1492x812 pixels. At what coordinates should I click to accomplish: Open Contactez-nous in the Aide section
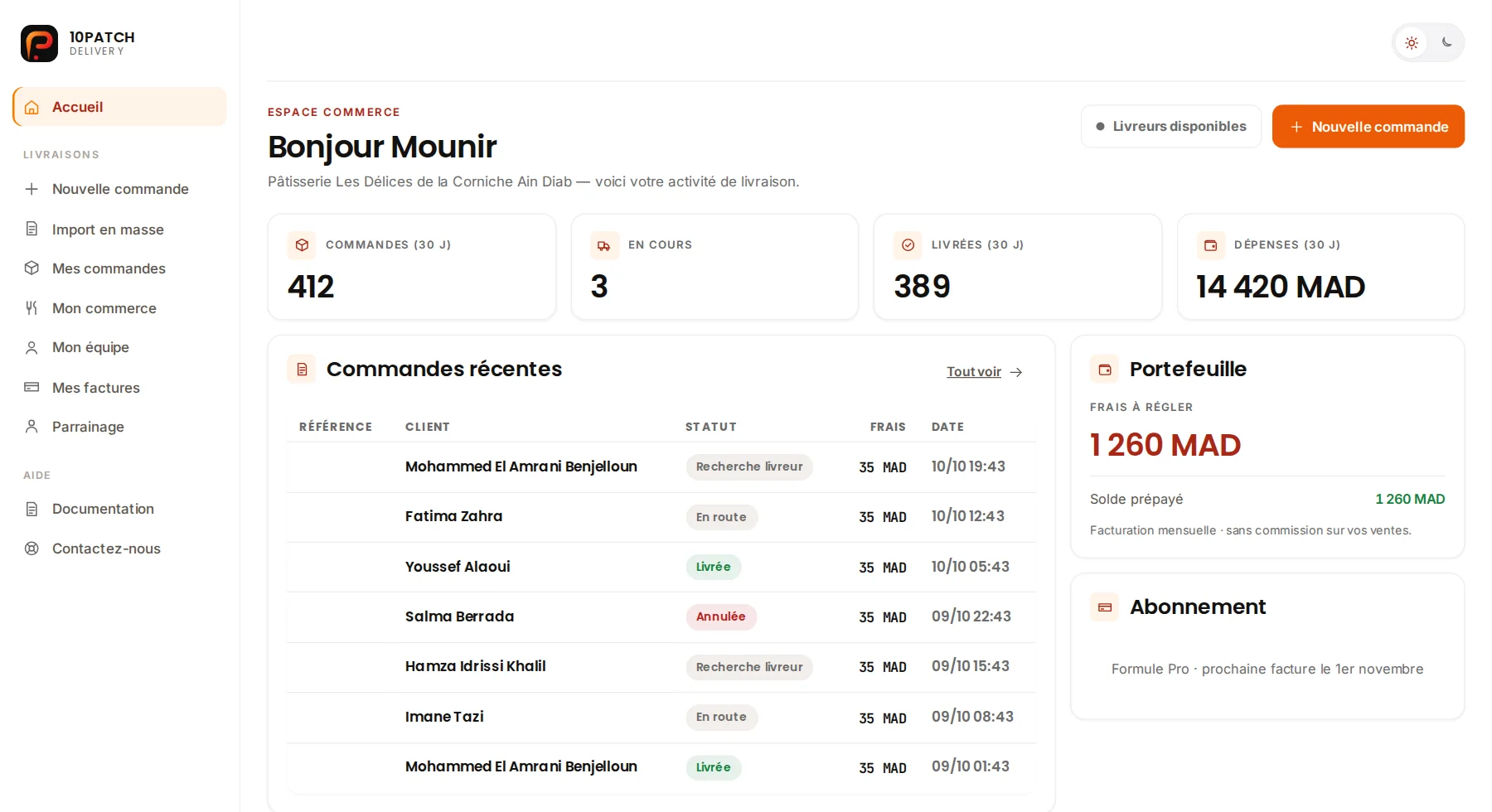(x=120, y=549)
